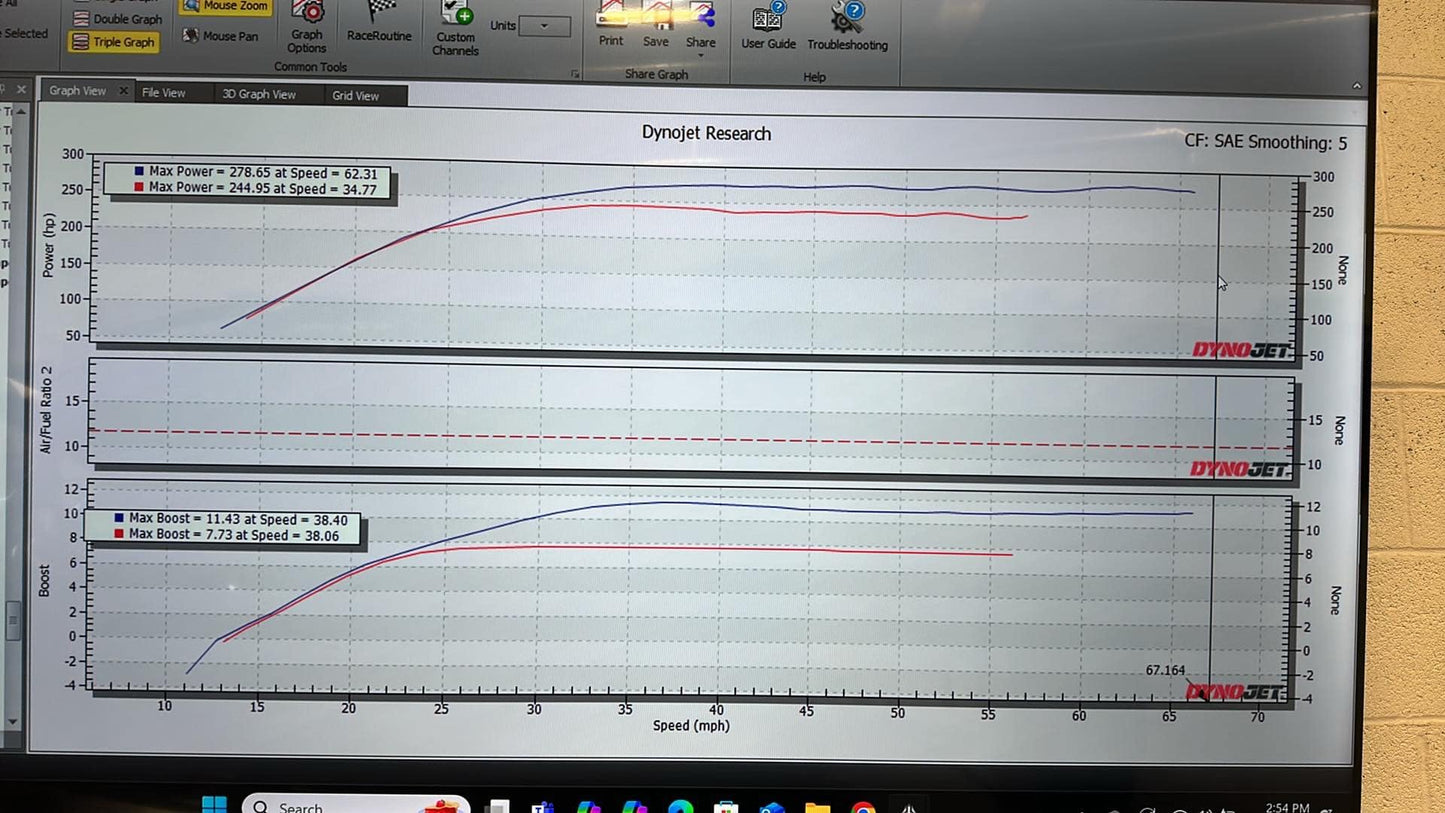
Task: Open the User Guide help
Action: click(x=768, y=26)
